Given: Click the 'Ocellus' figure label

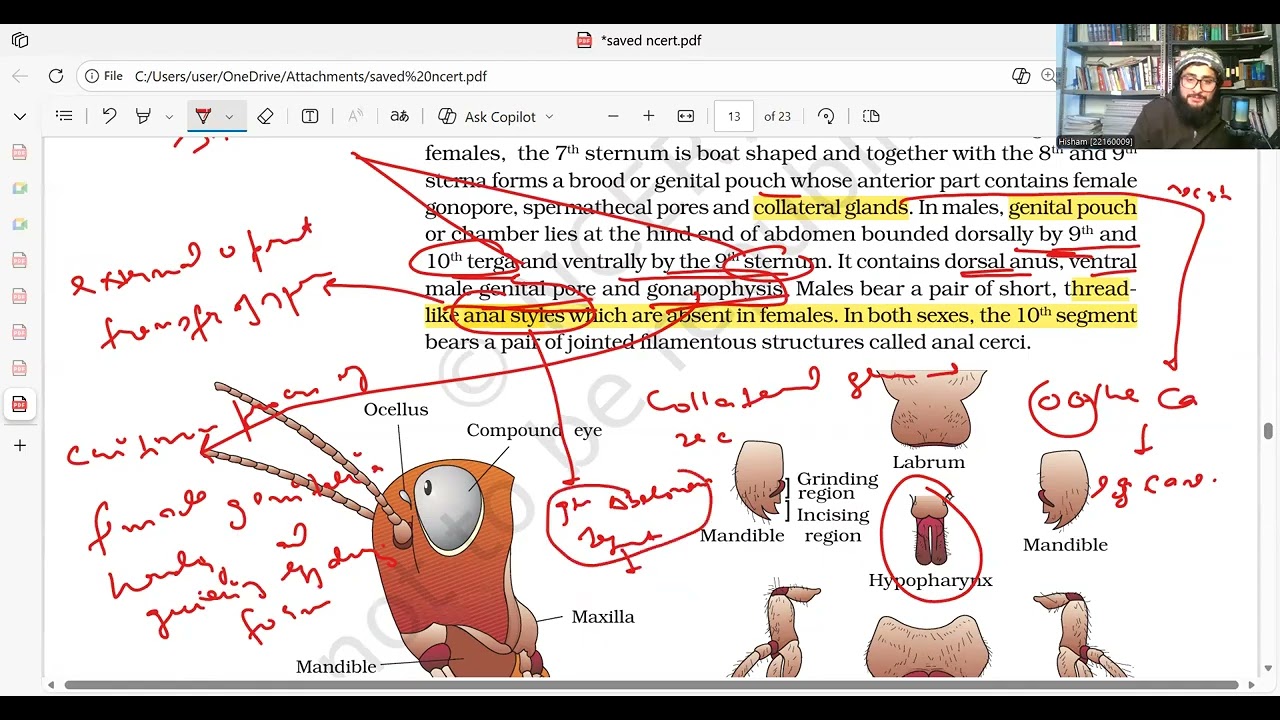Looking at the screenshot, I should tap(396, 409).
